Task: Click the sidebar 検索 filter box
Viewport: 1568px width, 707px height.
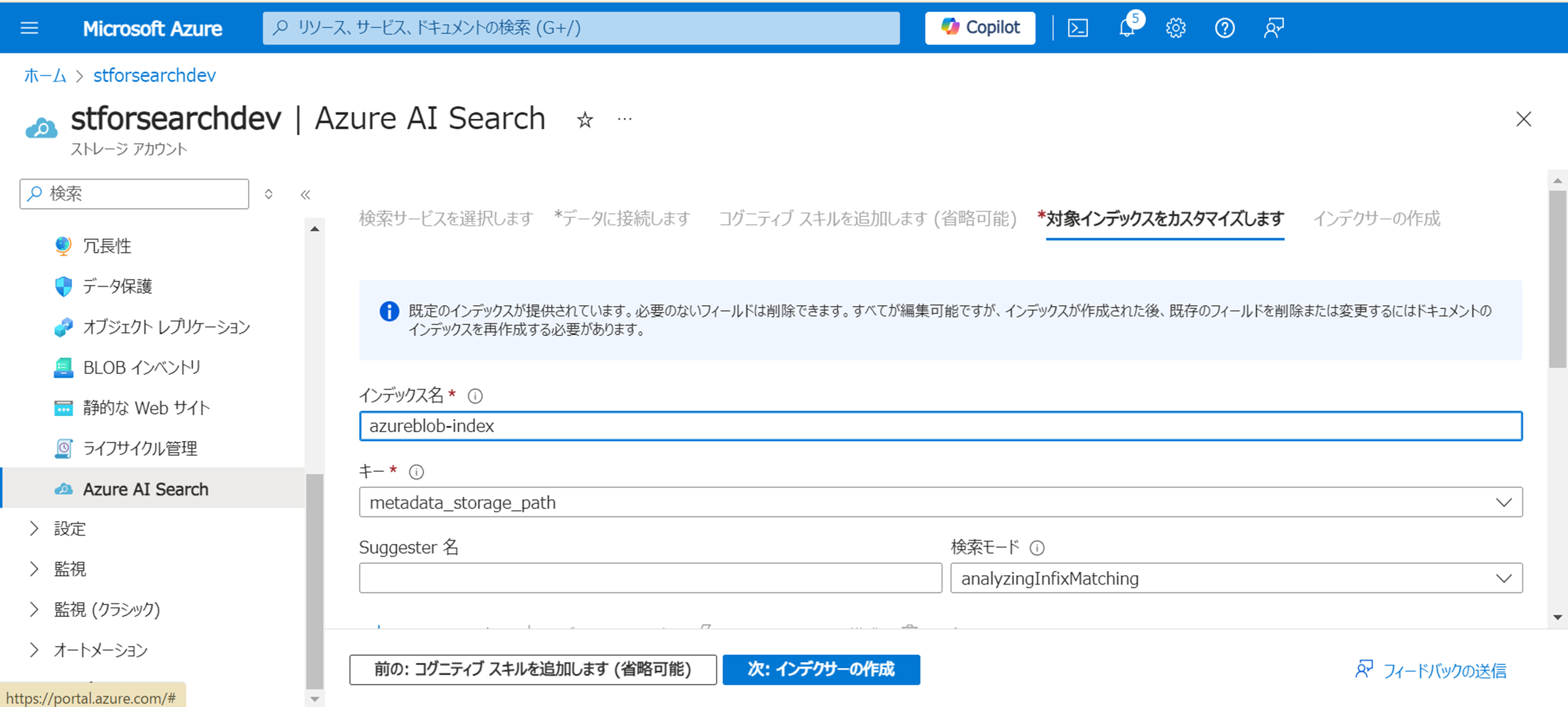Action: click(134, 194)
